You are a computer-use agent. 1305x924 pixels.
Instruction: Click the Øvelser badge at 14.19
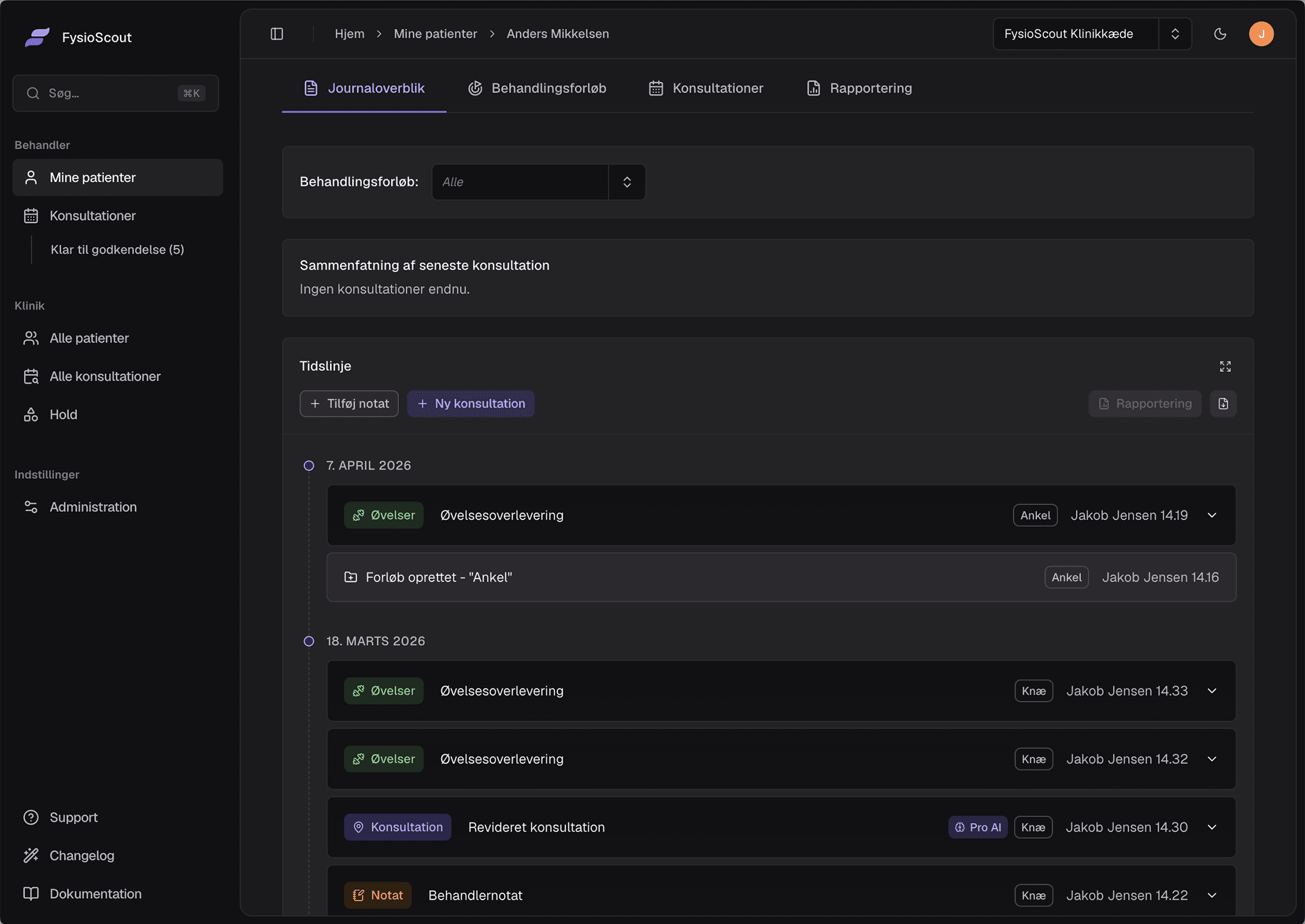click(x=384, y=515)
